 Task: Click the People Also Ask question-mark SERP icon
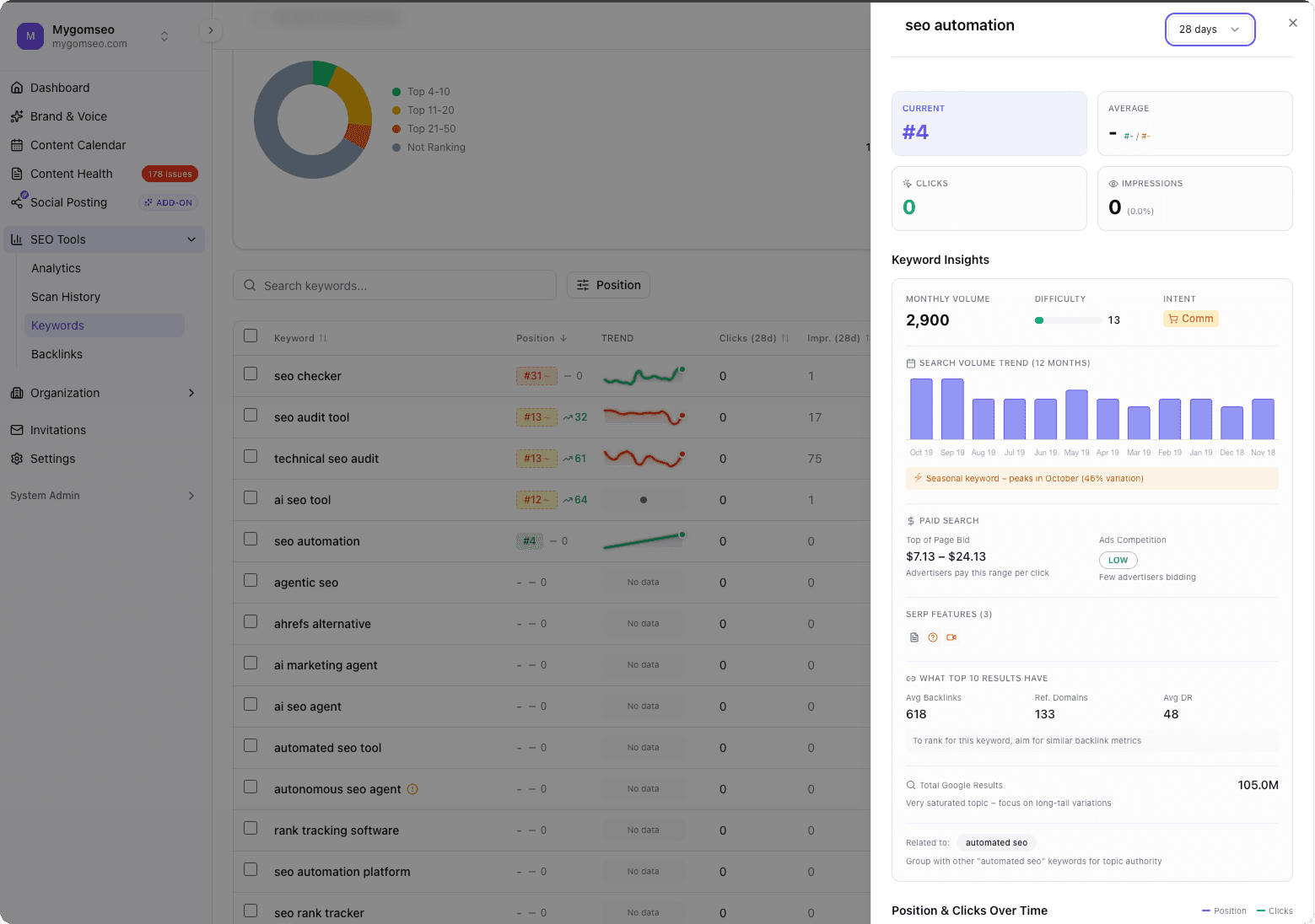(933, 637)
